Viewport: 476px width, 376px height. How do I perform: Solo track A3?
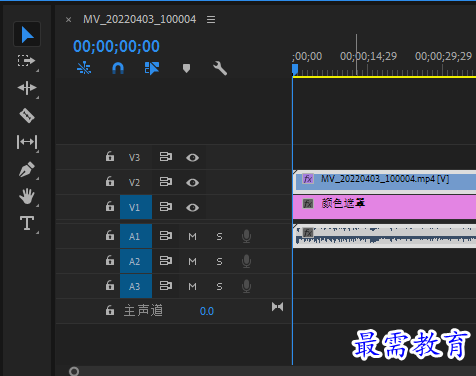pos(219,286)
